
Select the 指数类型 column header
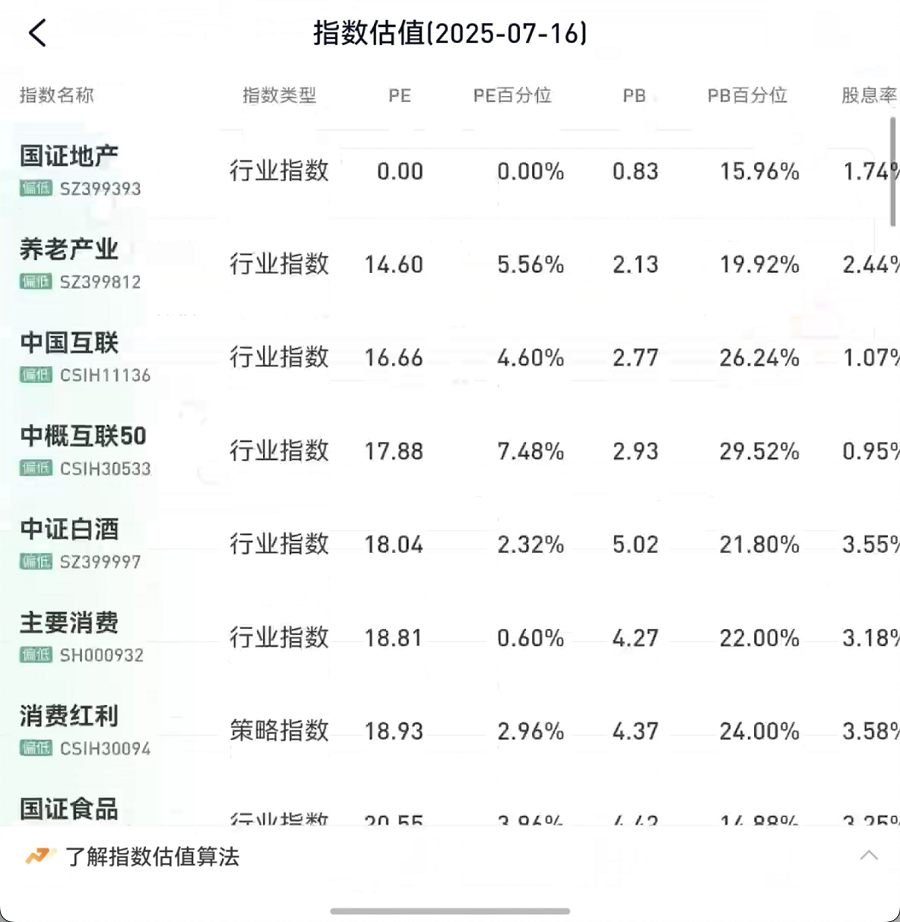(279, 95)
